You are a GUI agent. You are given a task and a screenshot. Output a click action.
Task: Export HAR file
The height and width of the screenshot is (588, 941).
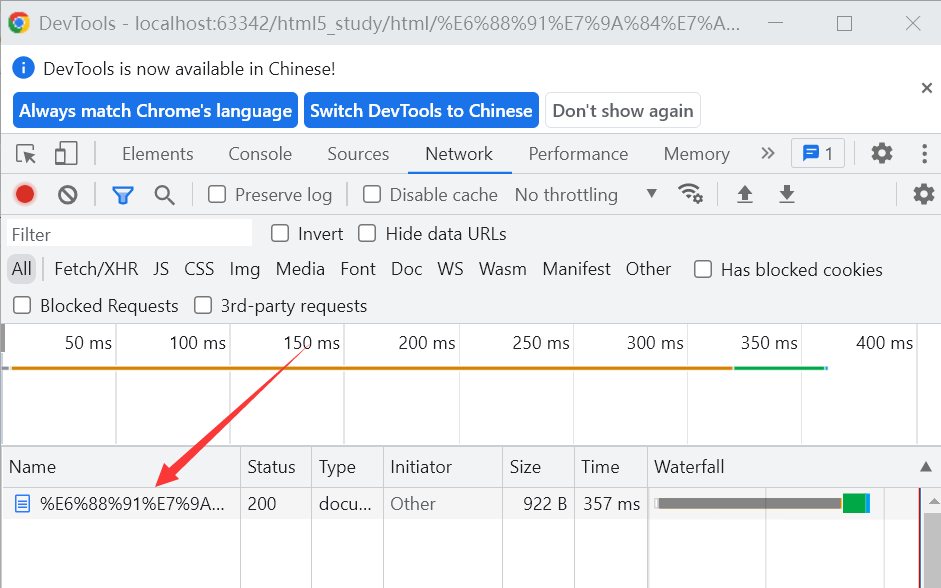tap(787, 195)
